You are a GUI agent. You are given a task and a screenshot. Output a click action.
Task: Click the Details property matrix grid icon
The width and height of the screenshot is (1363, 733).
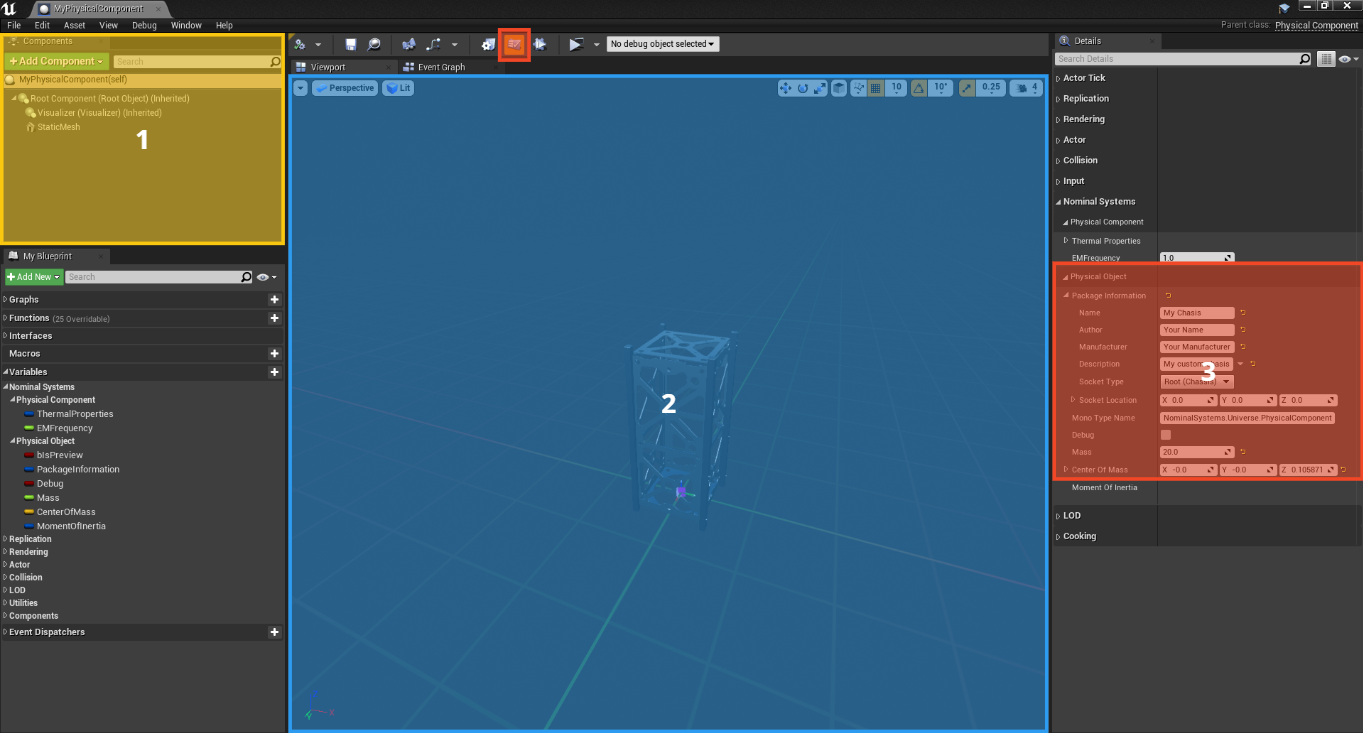point(1326,59)
